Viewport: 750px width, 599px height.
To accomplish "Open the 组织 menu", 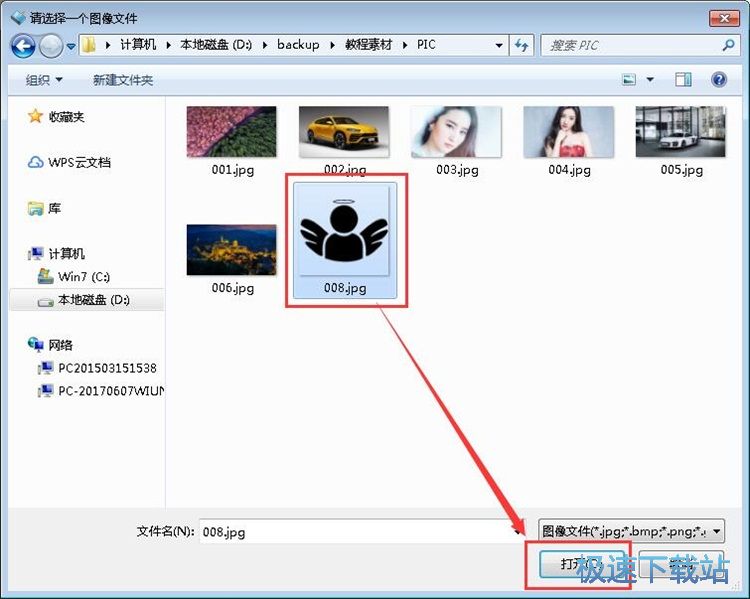I will click(44, 80).
